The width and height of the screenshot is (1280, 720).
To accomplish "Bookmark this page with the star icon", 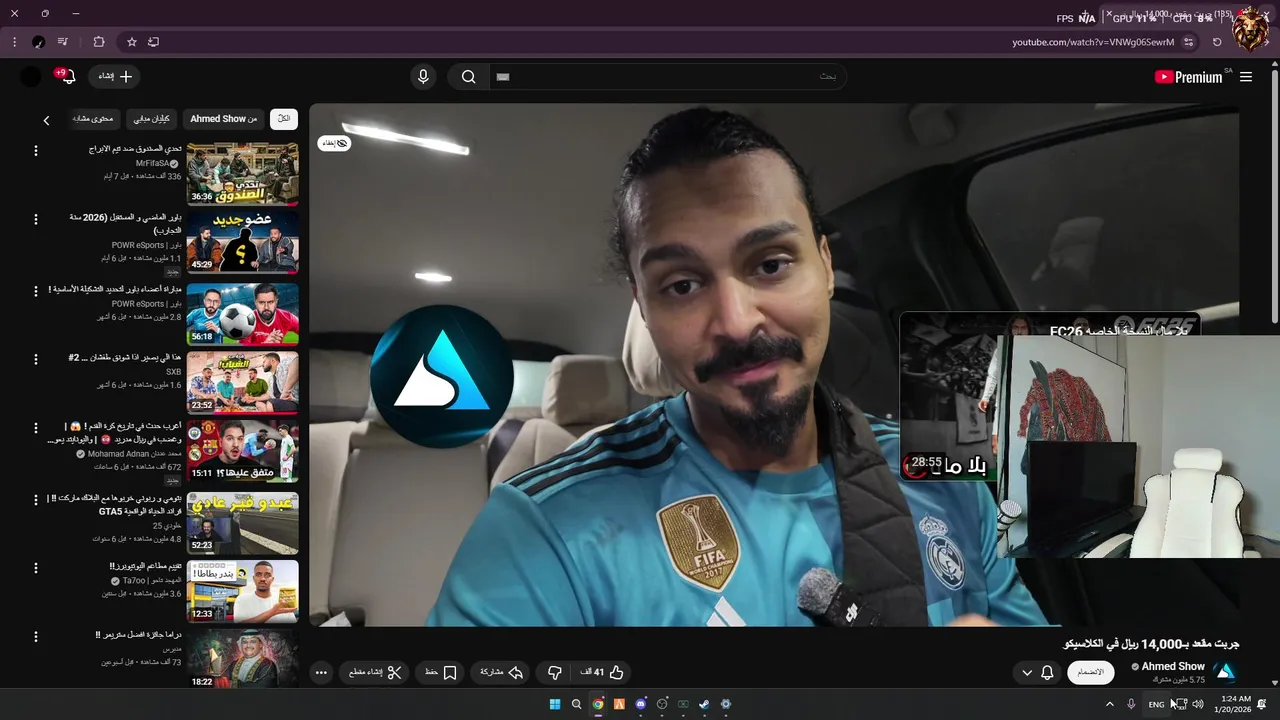I will tap(131, 42).
